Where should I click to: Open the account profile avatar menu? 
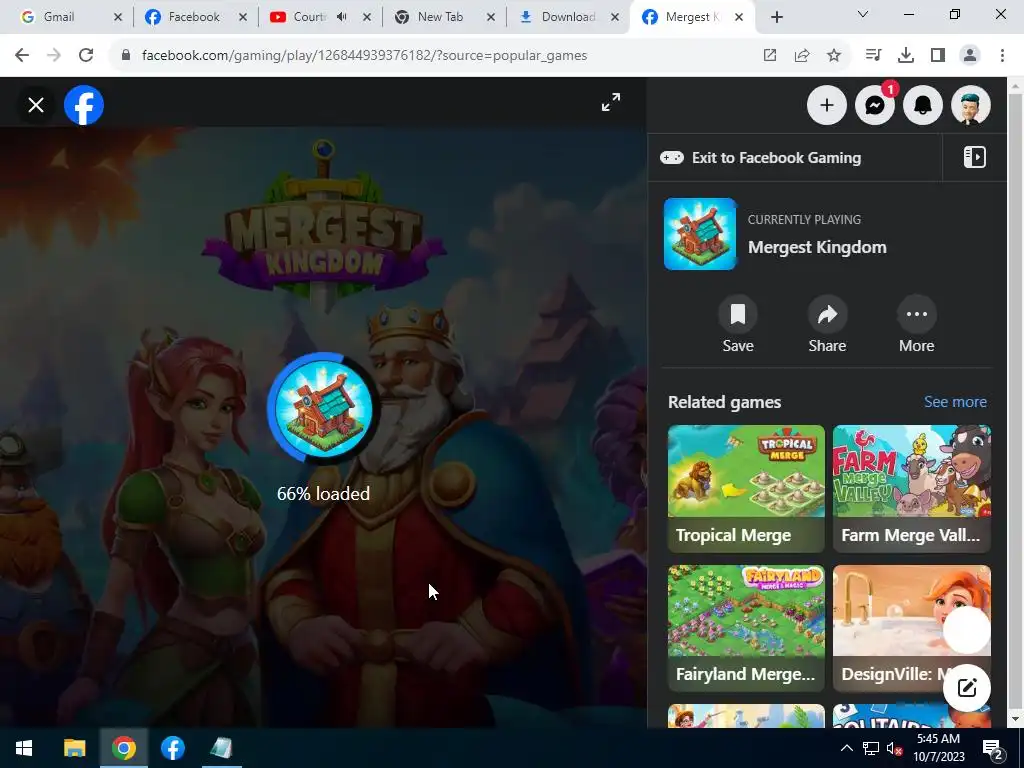(971, 105)
